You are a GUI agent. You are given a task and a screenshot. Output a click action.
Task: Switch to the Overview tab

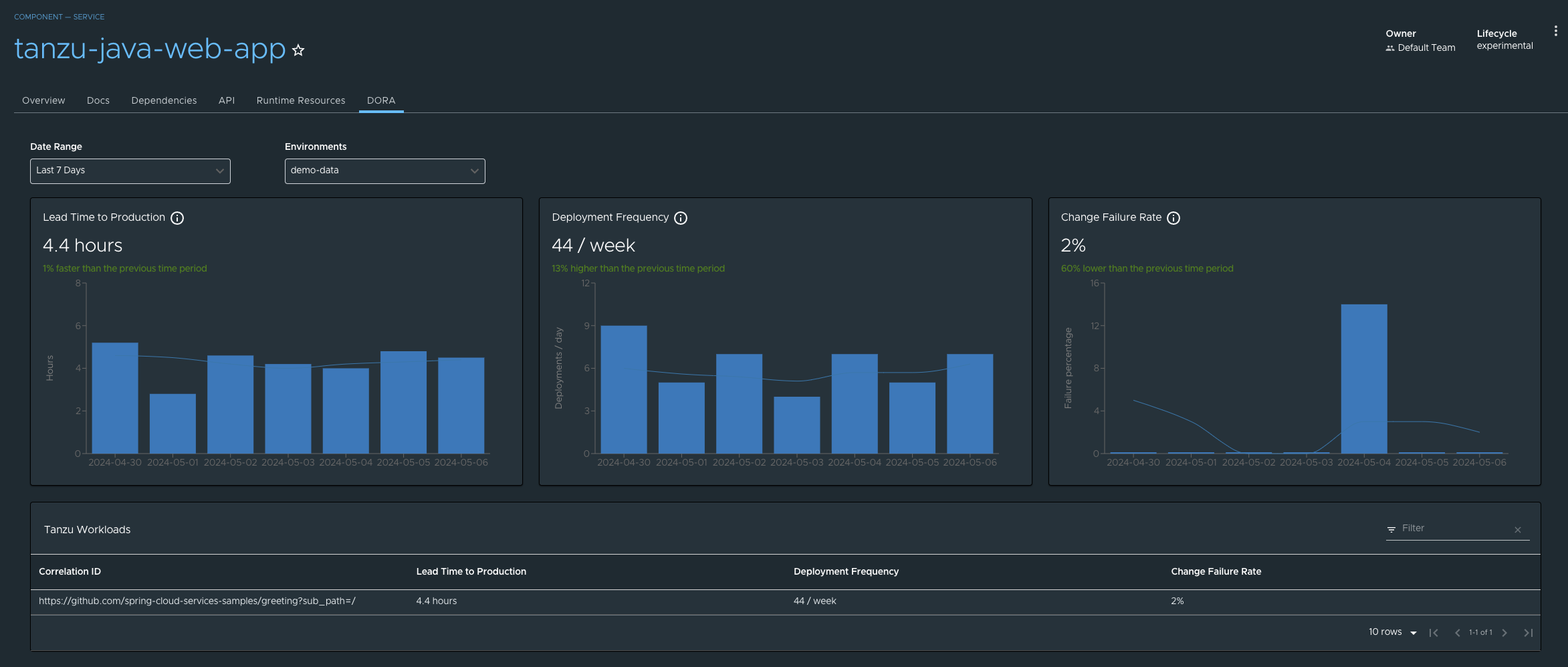pos(43,100)
